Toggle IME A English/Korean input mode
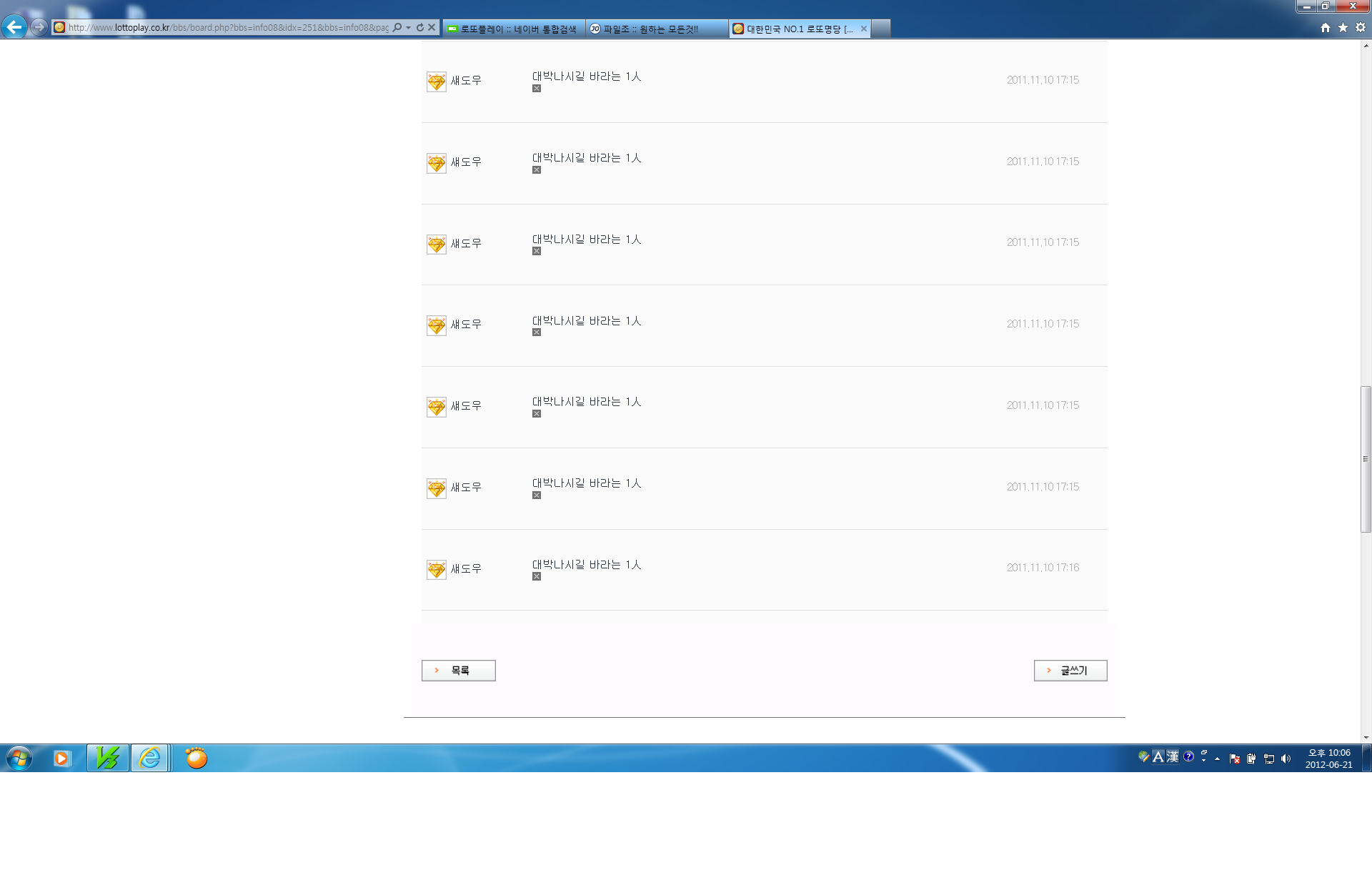 [x=1158, y=756]
